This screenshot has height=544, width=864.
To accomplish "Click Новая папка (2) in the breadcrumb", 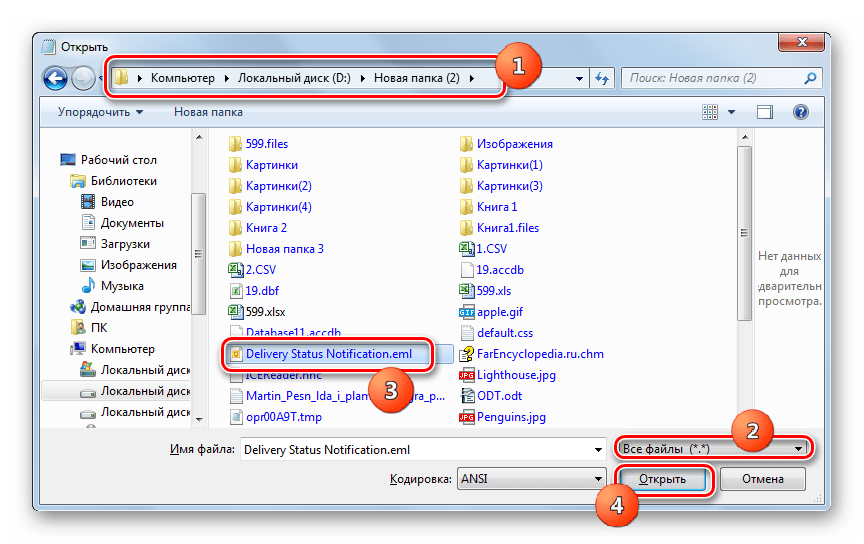I will coord(417,78).
